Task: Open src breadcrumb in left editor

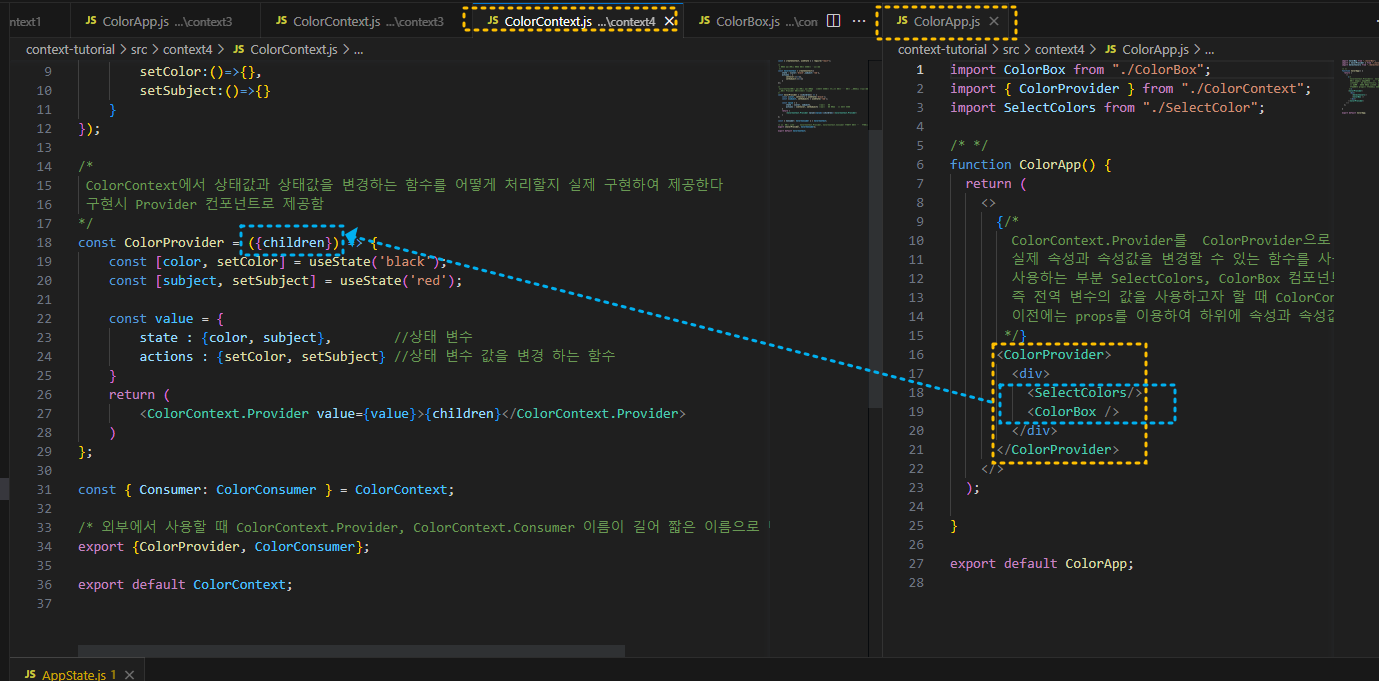Action: 139,48
